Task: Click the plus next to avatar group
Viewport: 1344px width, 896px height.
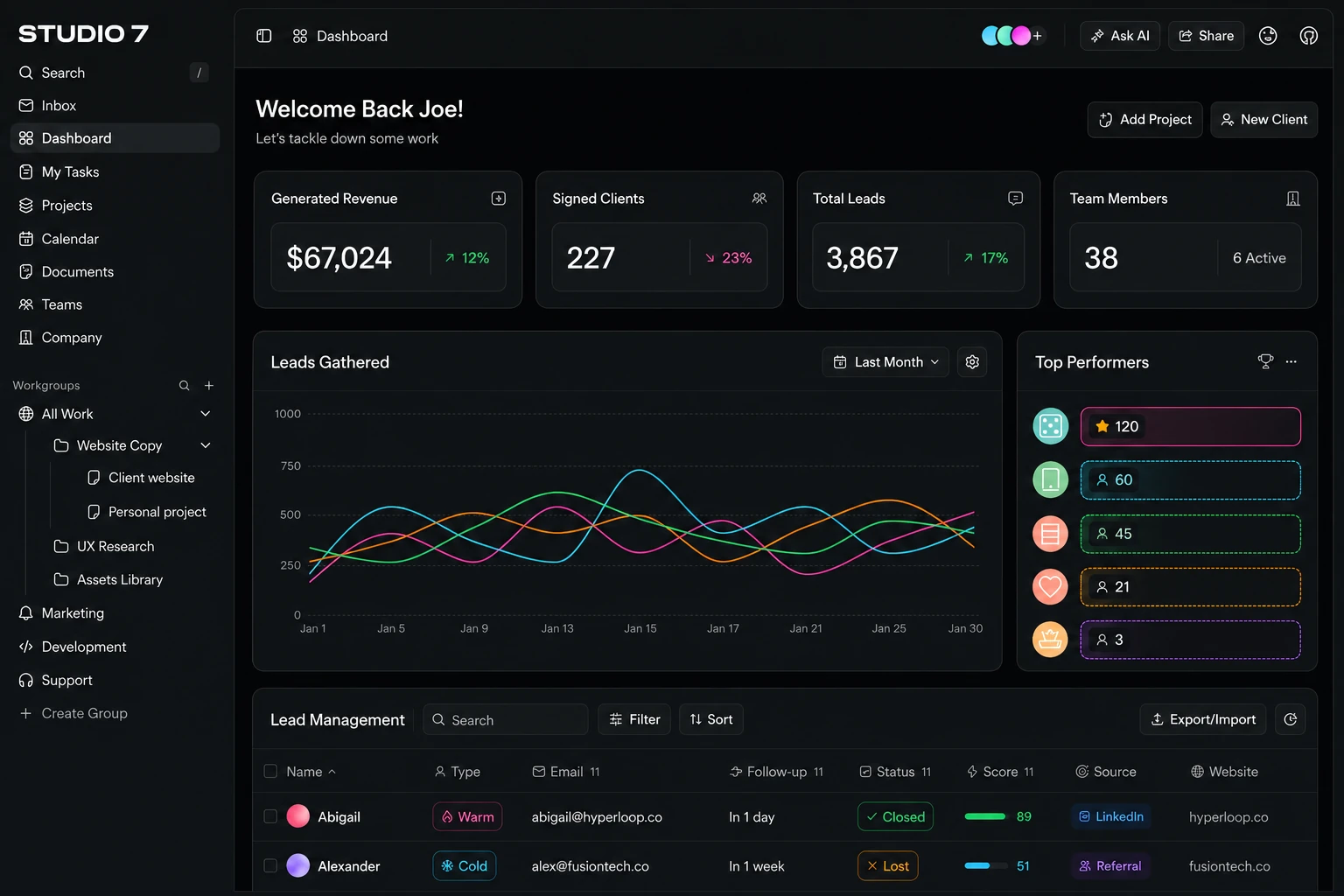Action: click(1038, 36)
